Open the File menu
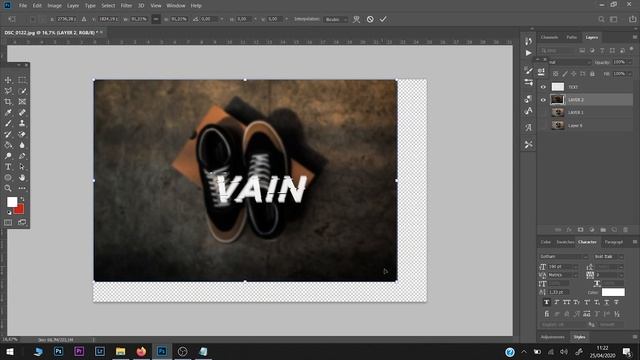The image size is (640, 360). [x=23, y=6]
